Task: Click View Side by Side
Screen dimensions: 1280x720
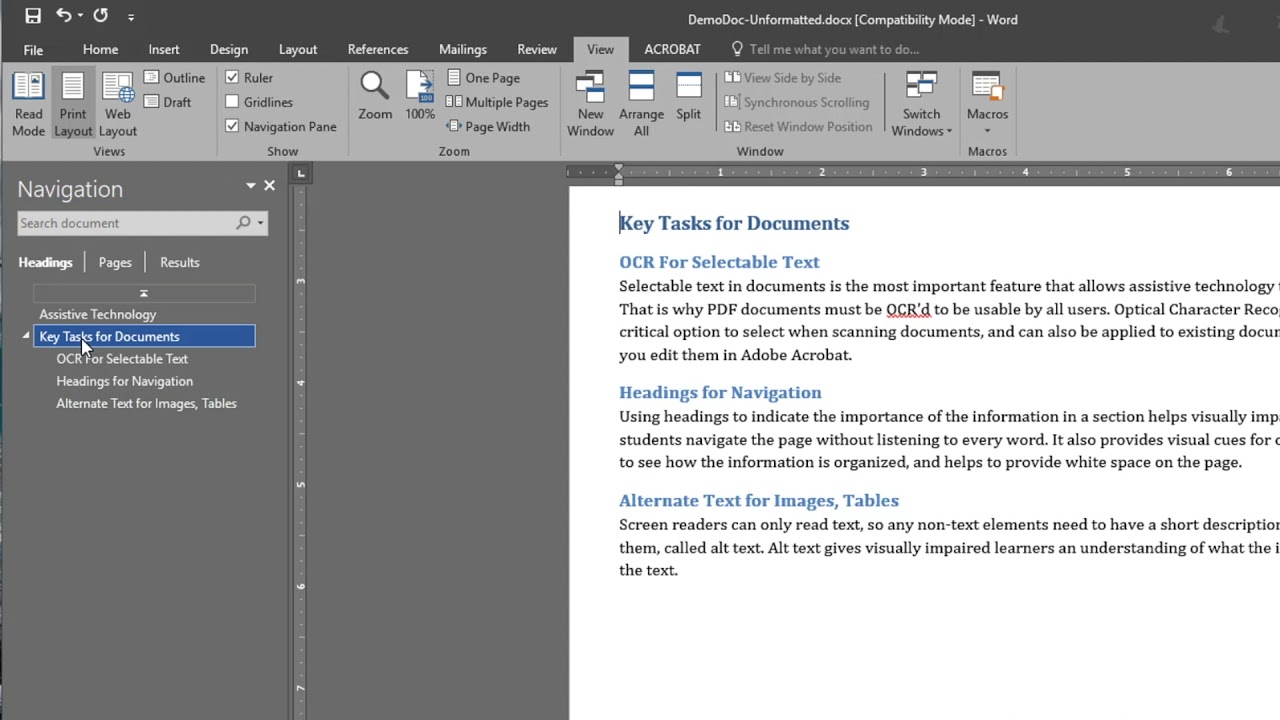Action: pos(782,77)
